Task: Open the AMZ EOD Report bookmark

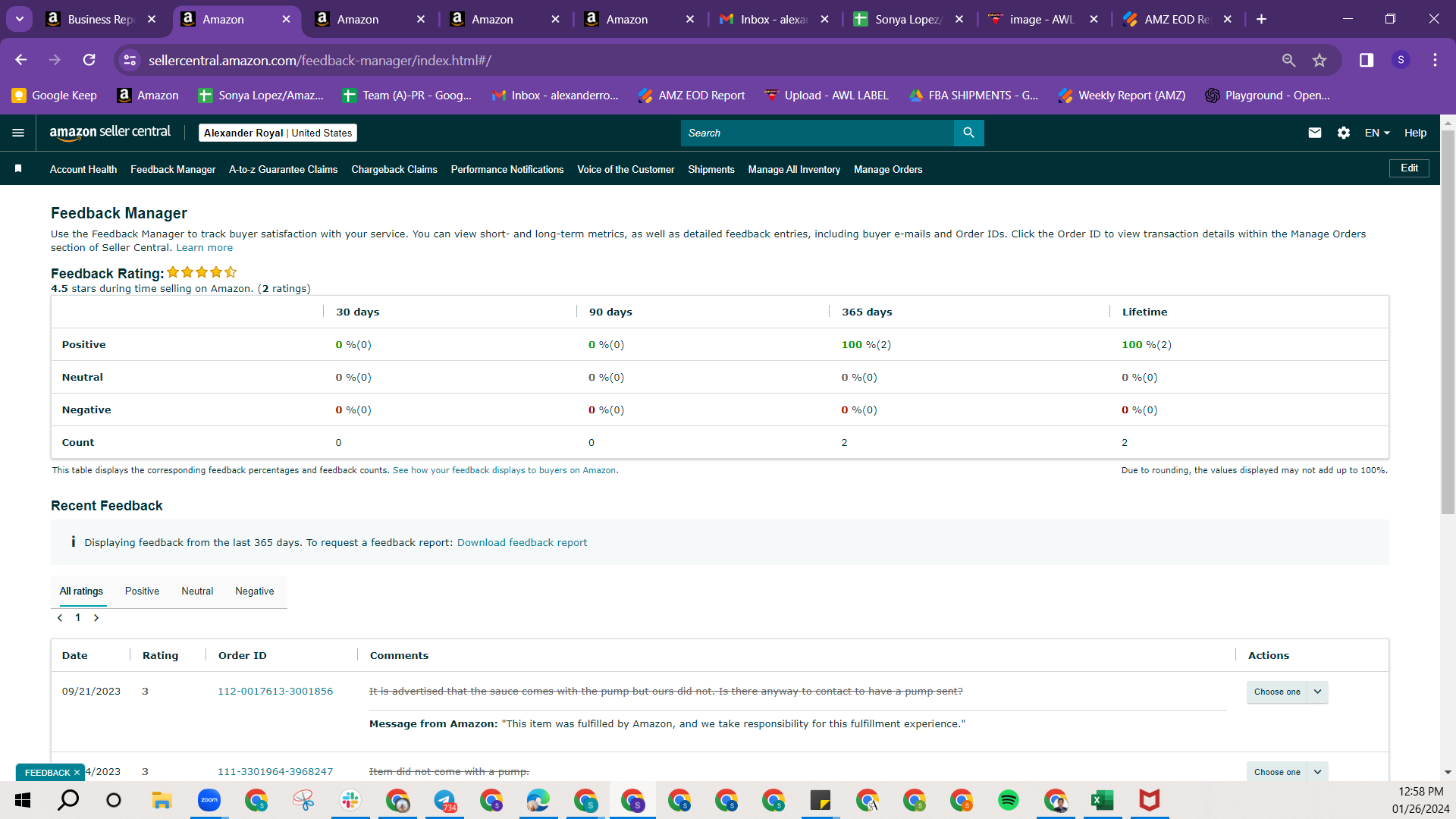Action: click(691, 96)
